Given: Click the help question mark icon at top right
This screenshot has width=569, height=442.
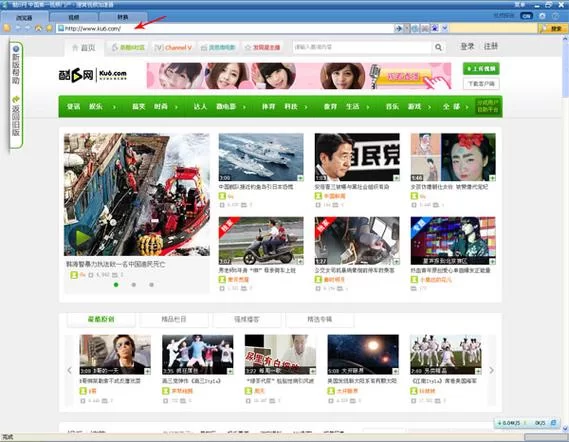Looking at the screenshot, I should click(556, 16).
